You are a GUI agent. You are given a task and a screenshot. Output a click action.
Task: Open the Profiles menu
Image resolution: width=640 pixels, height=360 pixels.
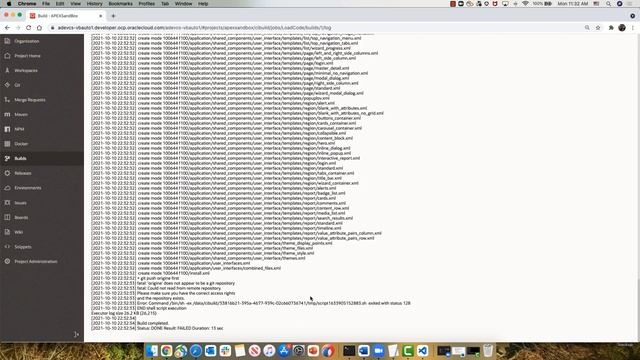147,4
